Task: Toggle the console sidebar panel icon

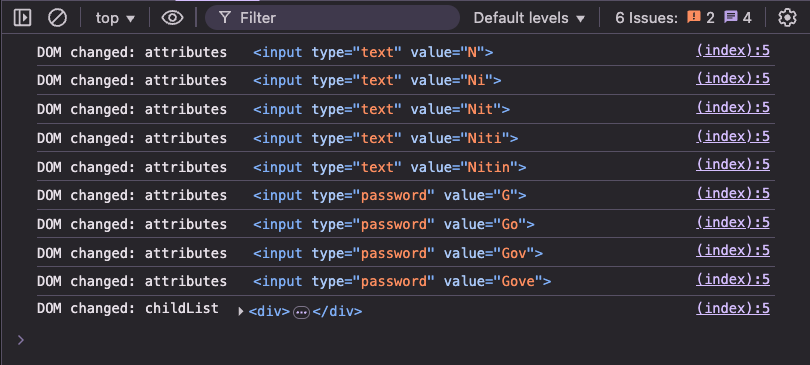Action: (22, 18)
